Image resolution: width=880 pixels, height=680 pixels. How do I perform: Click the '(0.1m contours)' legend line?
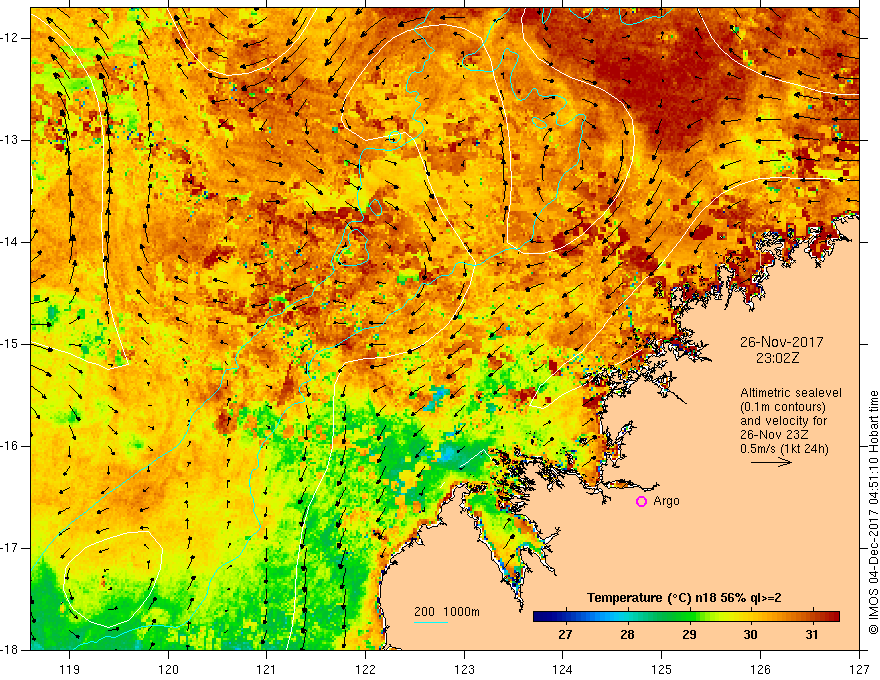[x=782, y=407]
